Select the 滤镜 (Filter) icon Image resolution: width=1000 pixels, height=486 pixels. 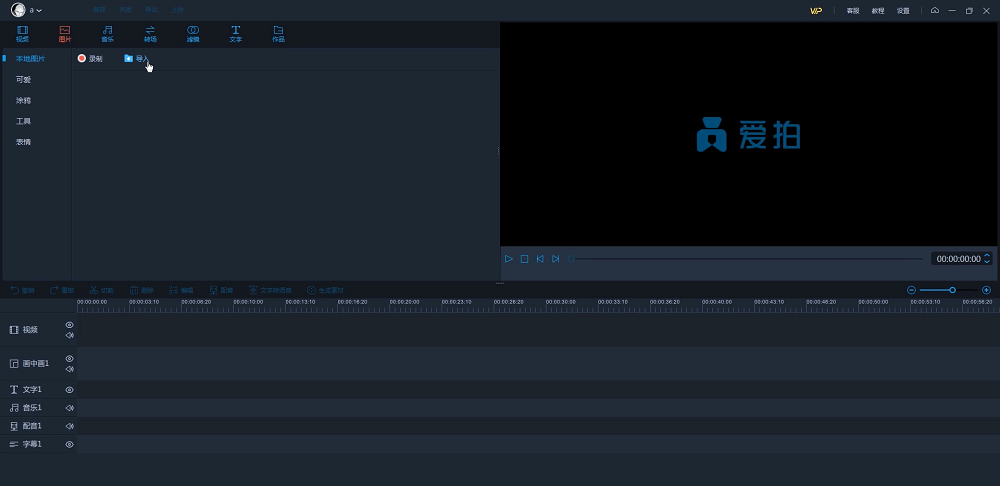193,34
